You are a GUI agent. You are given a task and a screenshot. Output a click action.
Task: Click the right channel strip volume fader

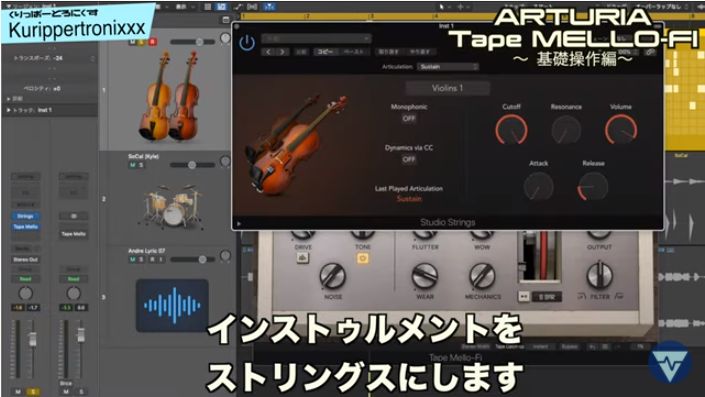pyautogui.click(x=80, y=335)
